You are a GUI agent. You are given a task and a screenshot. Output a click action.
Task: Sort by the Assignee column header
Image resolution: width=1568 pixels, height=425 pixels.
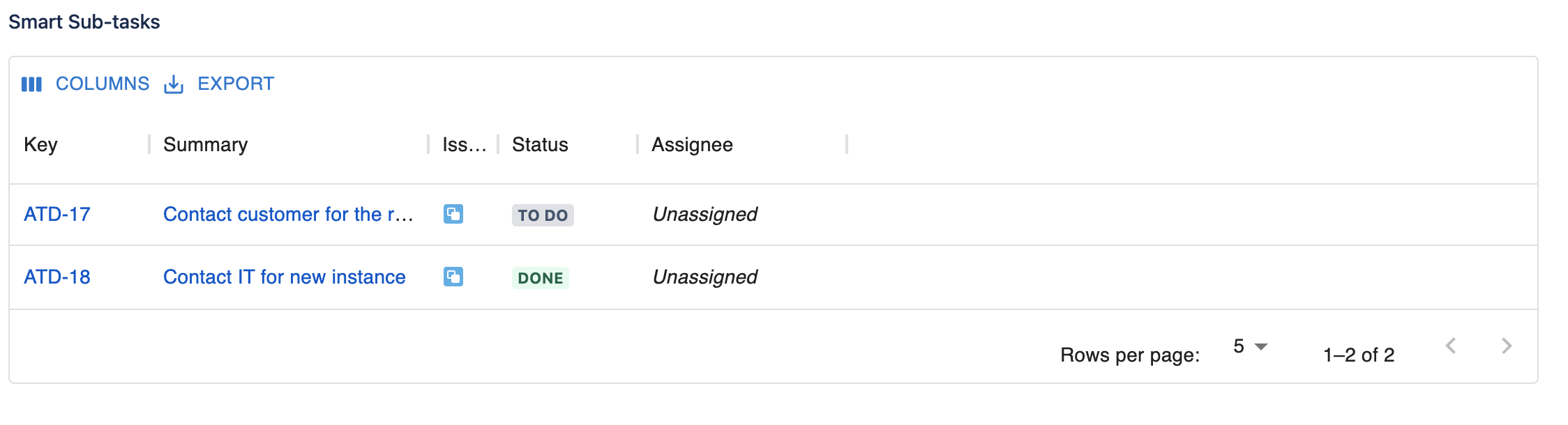click(x=692, y=144)
